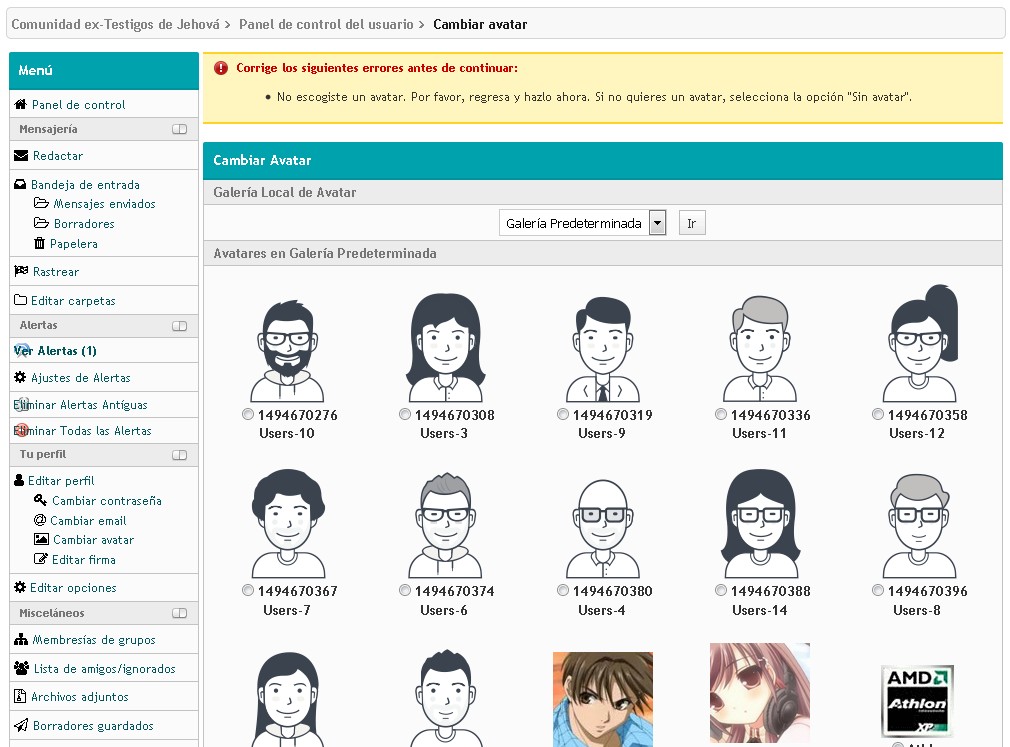Click the gear icon beside Ajustes de Alertas

coord(20,378)
